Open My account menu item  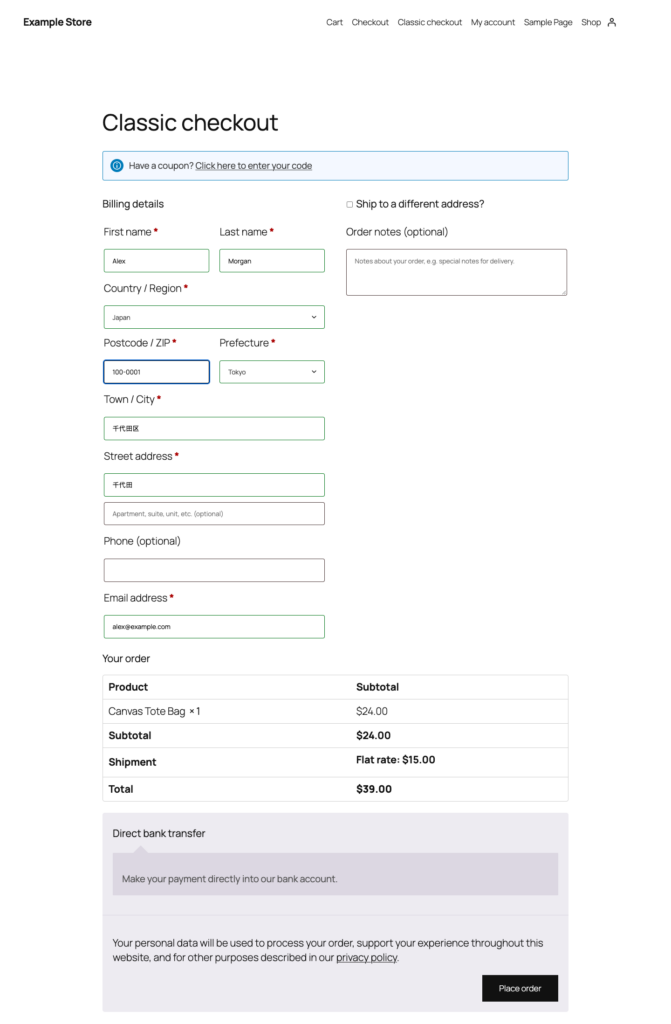point(493,22)
